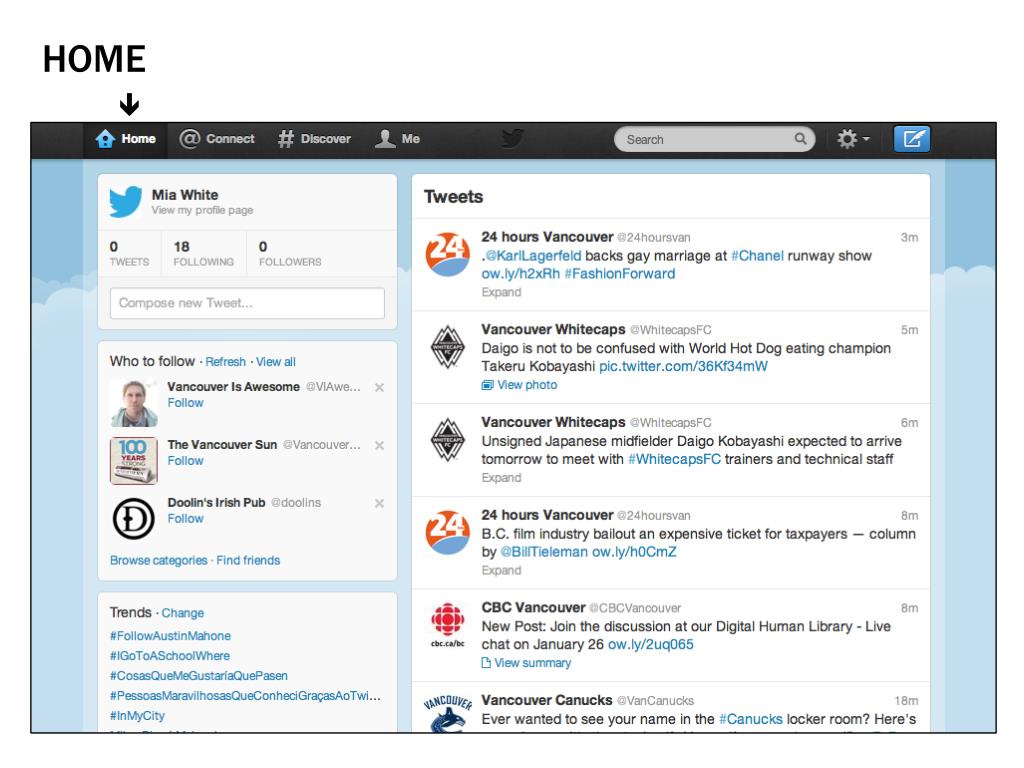Open the ow.ly/h0CmZ link
The height and width of the screenshot is (768, 1024).
pos(634,552)
